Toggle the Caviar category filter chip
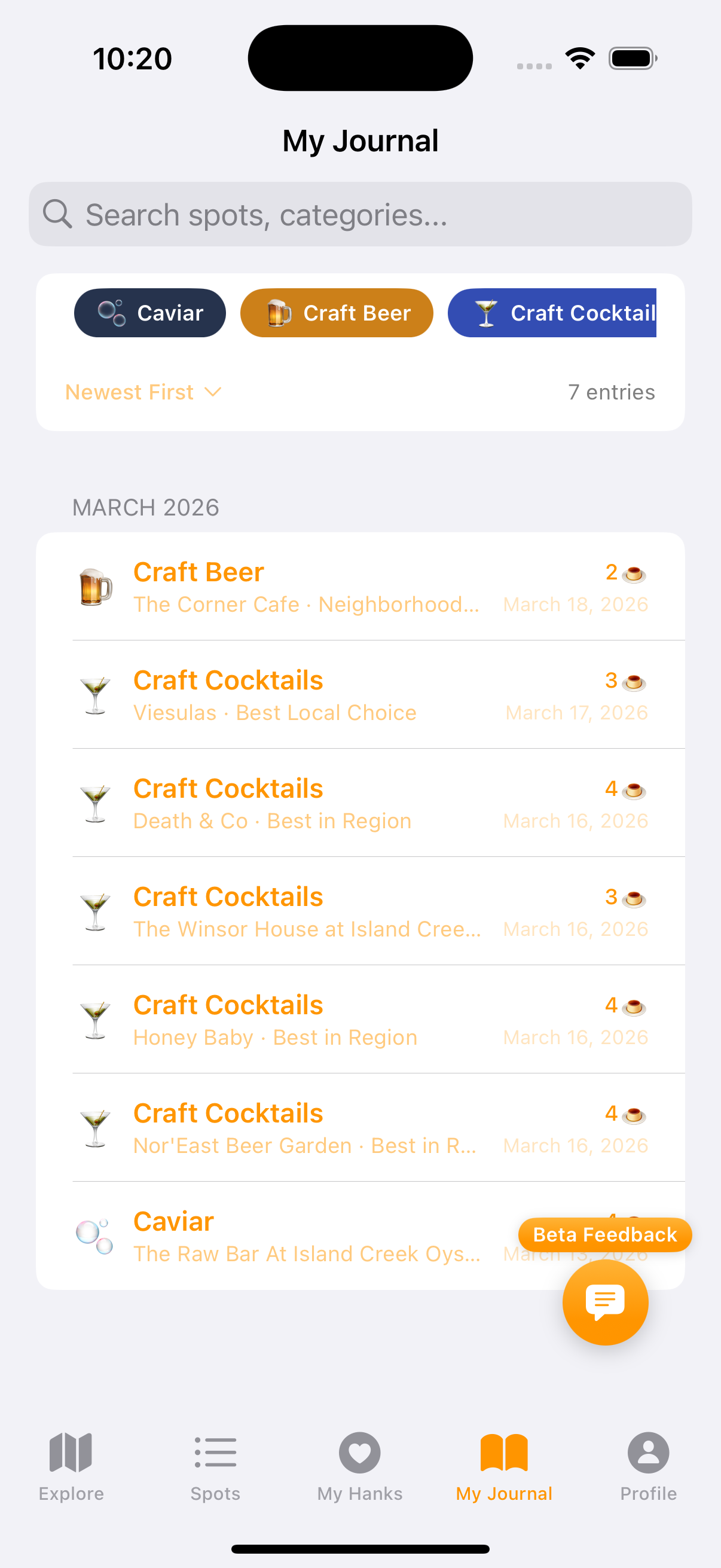721x1568 pixels. point(149,313)
